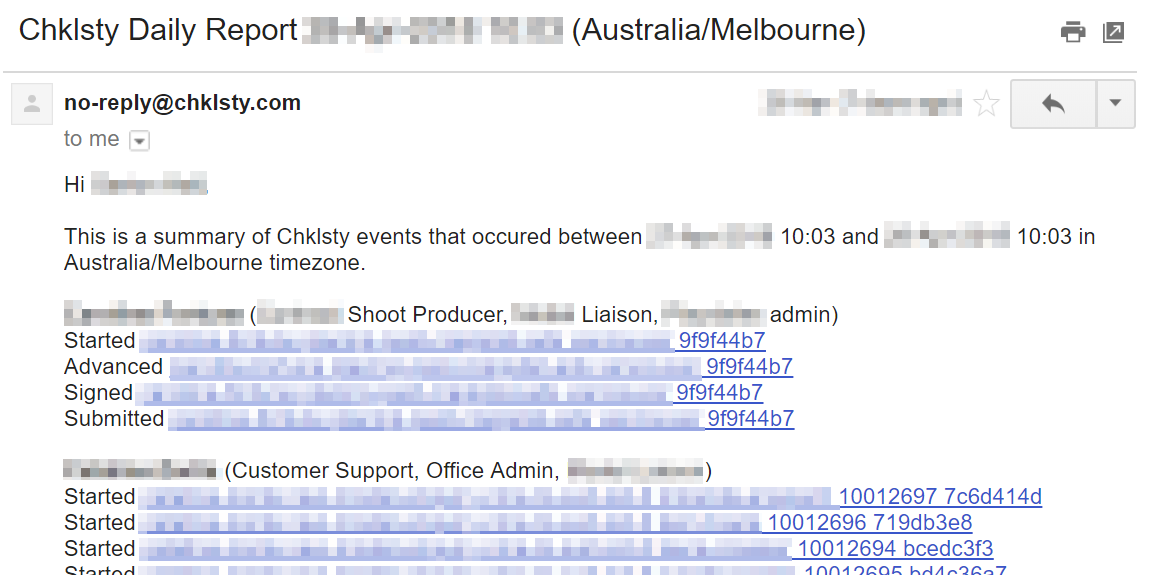The image size is (1154, 575).
Task: Click sender name no-reply@chklsty.com
Action: 183,102
